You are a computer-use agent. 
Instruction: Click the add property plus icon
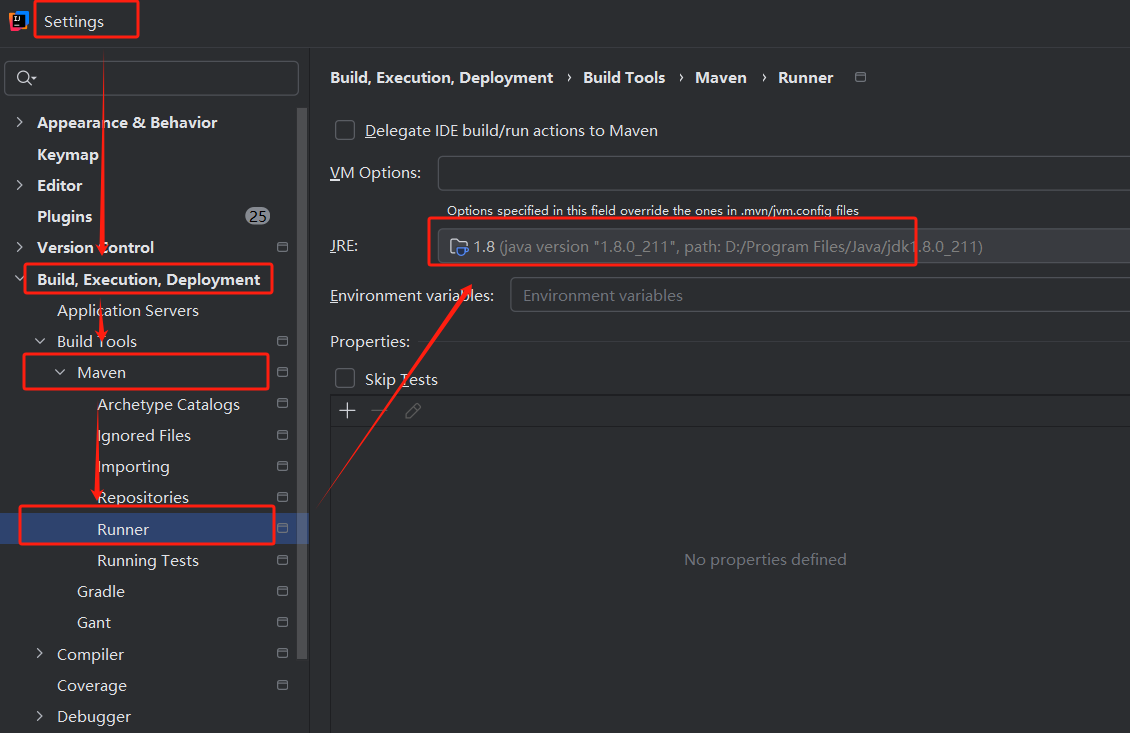[347, 411]
